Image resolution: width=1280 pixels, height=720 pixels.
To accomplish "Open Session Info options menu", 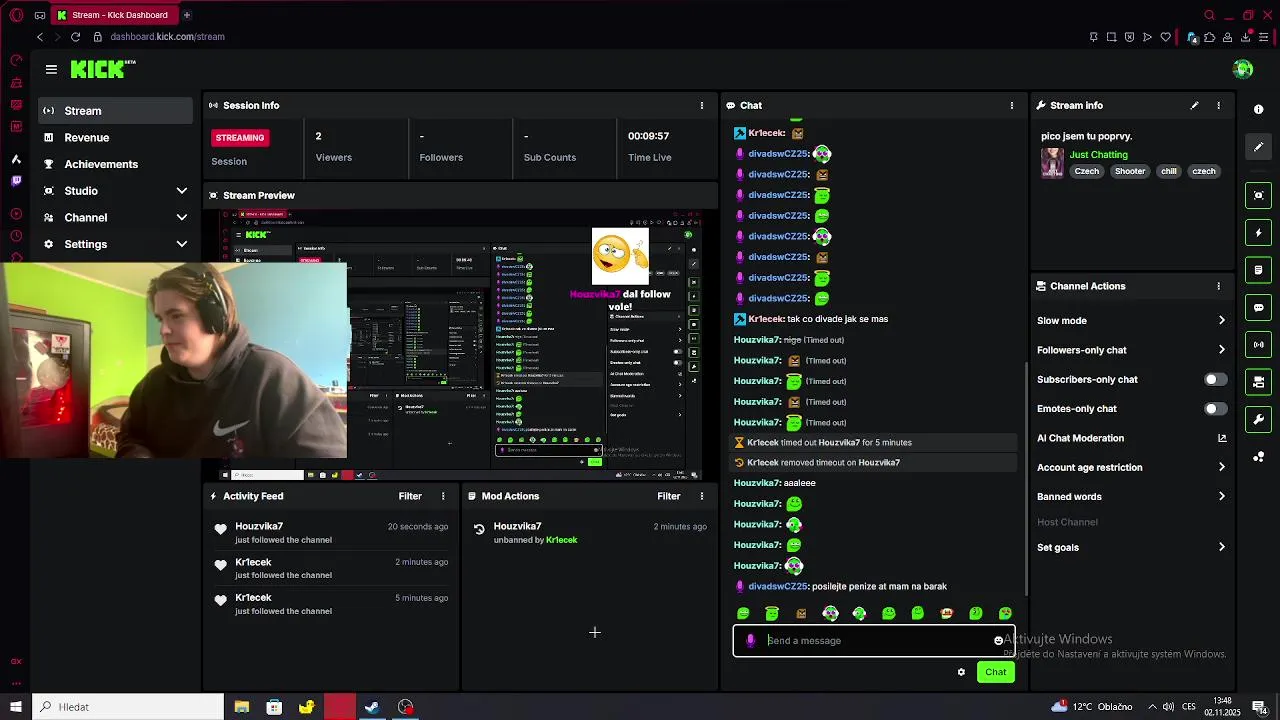I will [702, 105].
